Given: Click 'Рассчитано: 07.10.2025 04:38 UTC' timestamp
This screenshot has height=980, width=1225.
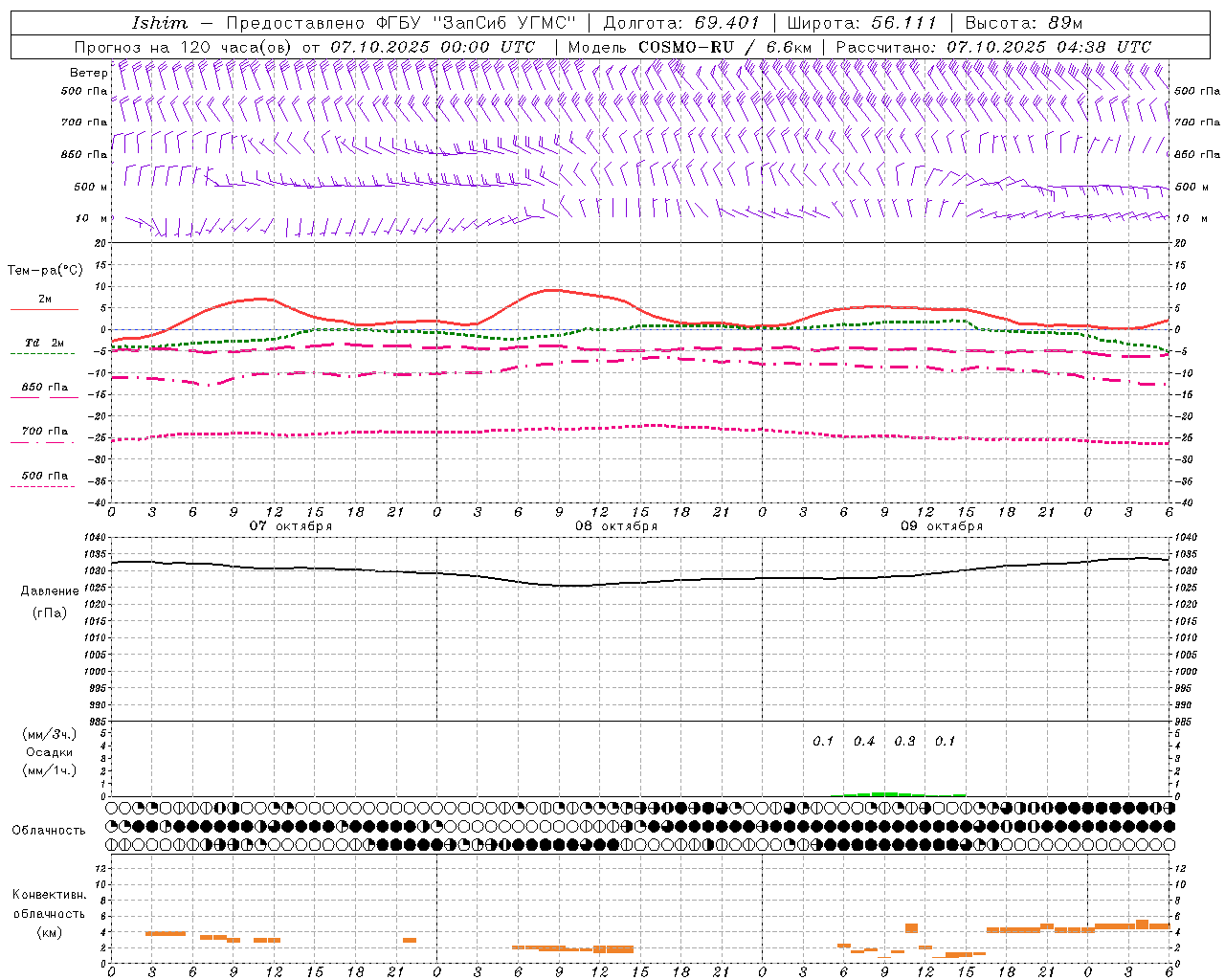Looking at the screenshot, I should 993,47.
